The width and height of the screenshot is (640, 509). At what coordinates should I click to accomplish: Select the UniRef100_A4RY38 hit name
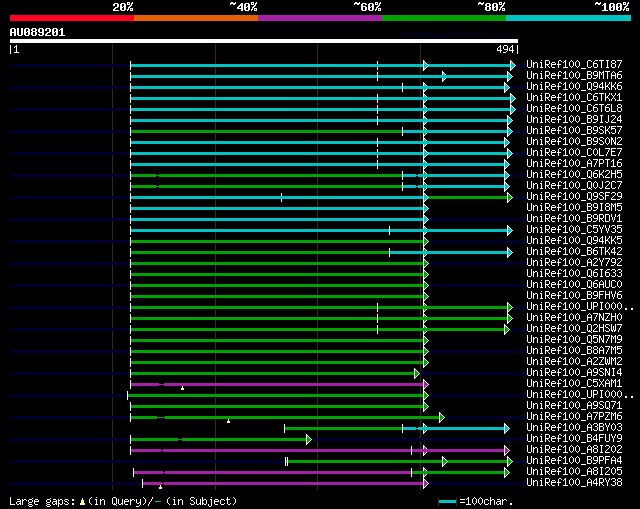(x=574, y=483)
